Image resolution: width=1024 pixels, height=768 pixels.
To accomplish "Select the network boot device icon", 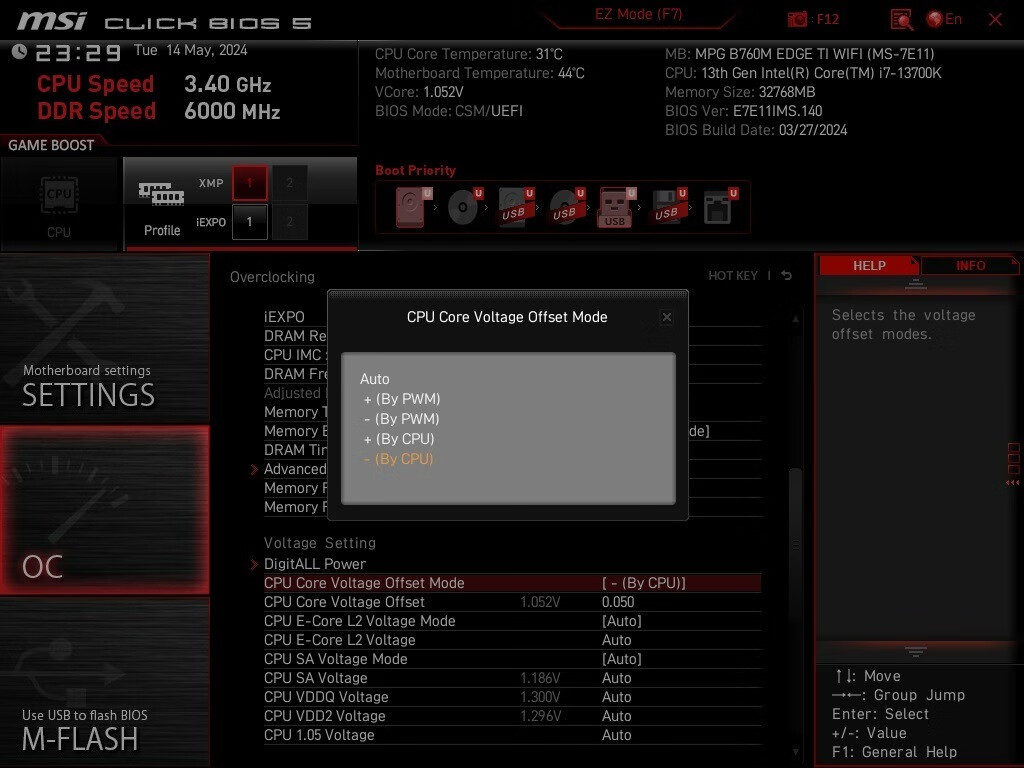I will click(x=717, y=207).
